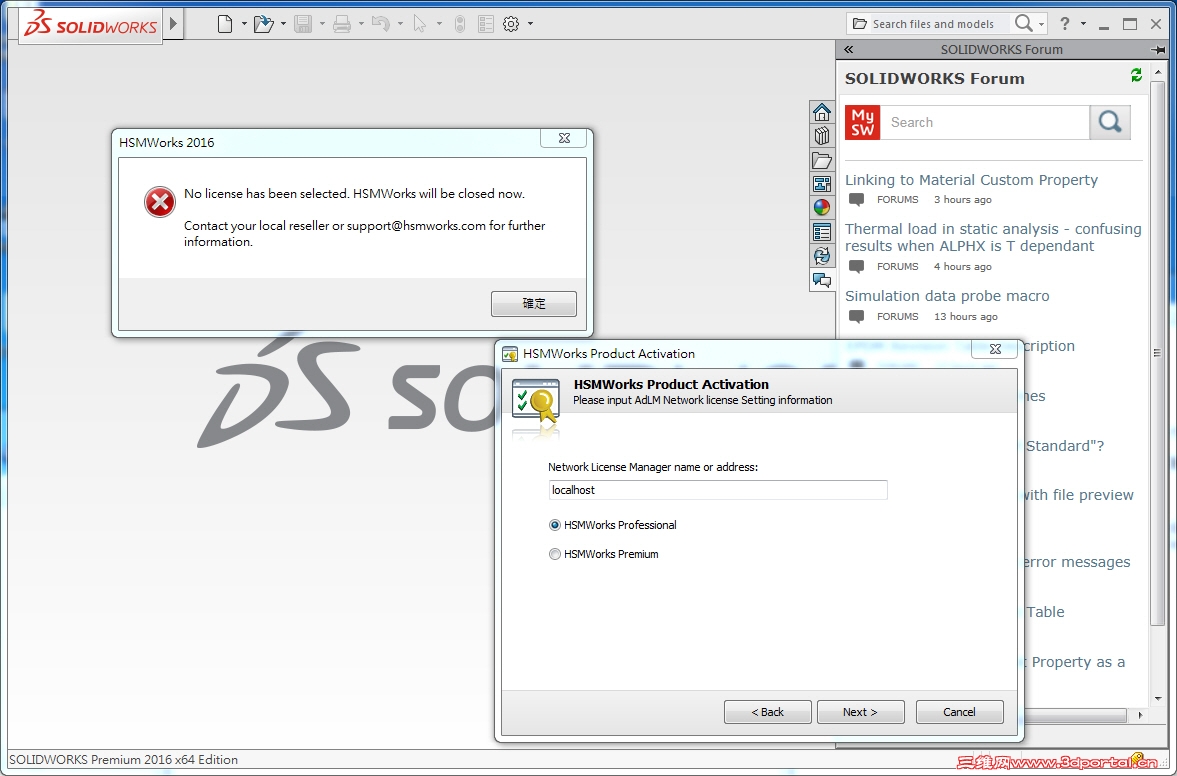Click Cancel in Product Activation dialog
The height and width of the screenshot is (776, 1177).
[959, 712]
